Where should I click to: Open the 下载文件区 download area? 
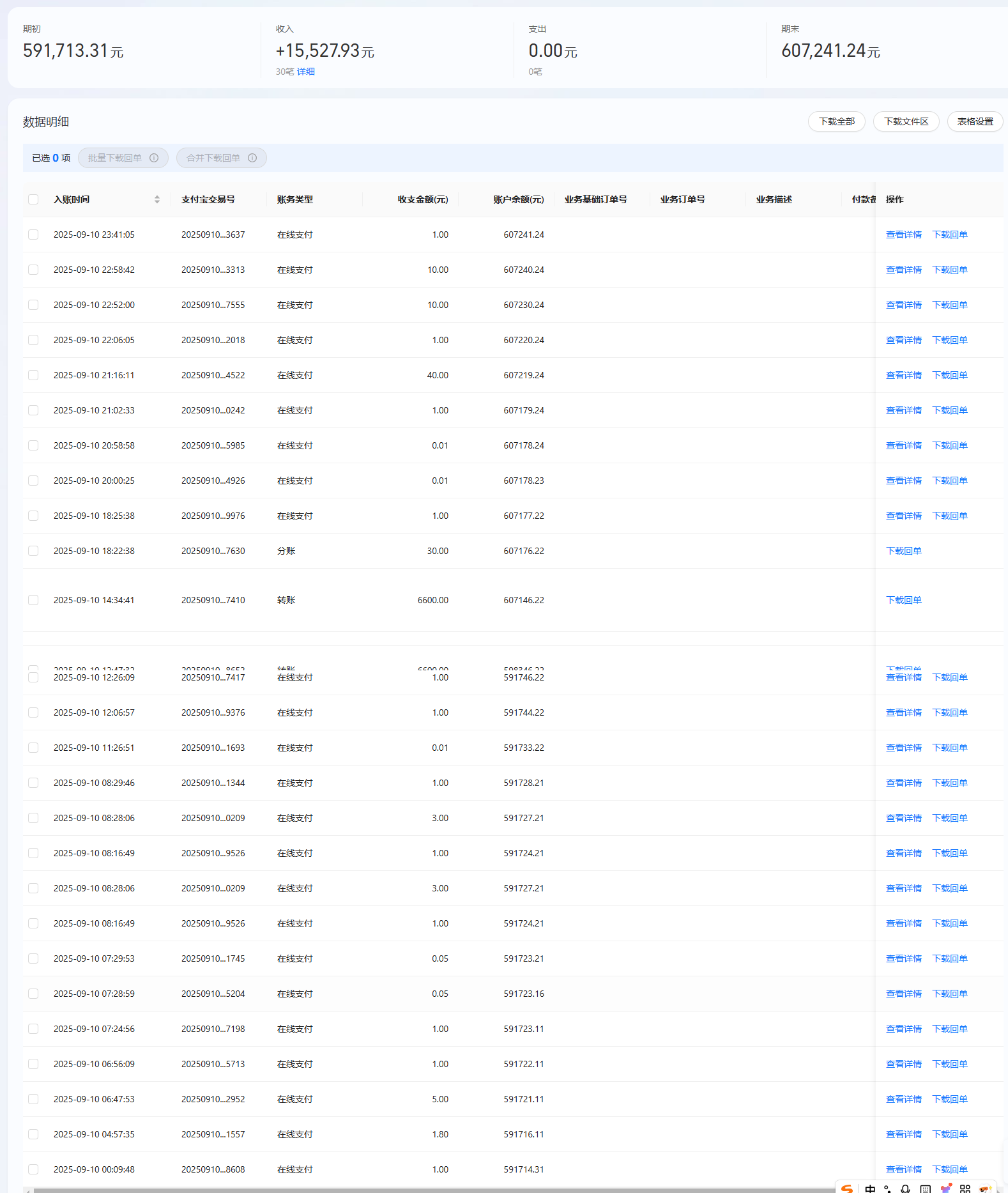(906, 121)
